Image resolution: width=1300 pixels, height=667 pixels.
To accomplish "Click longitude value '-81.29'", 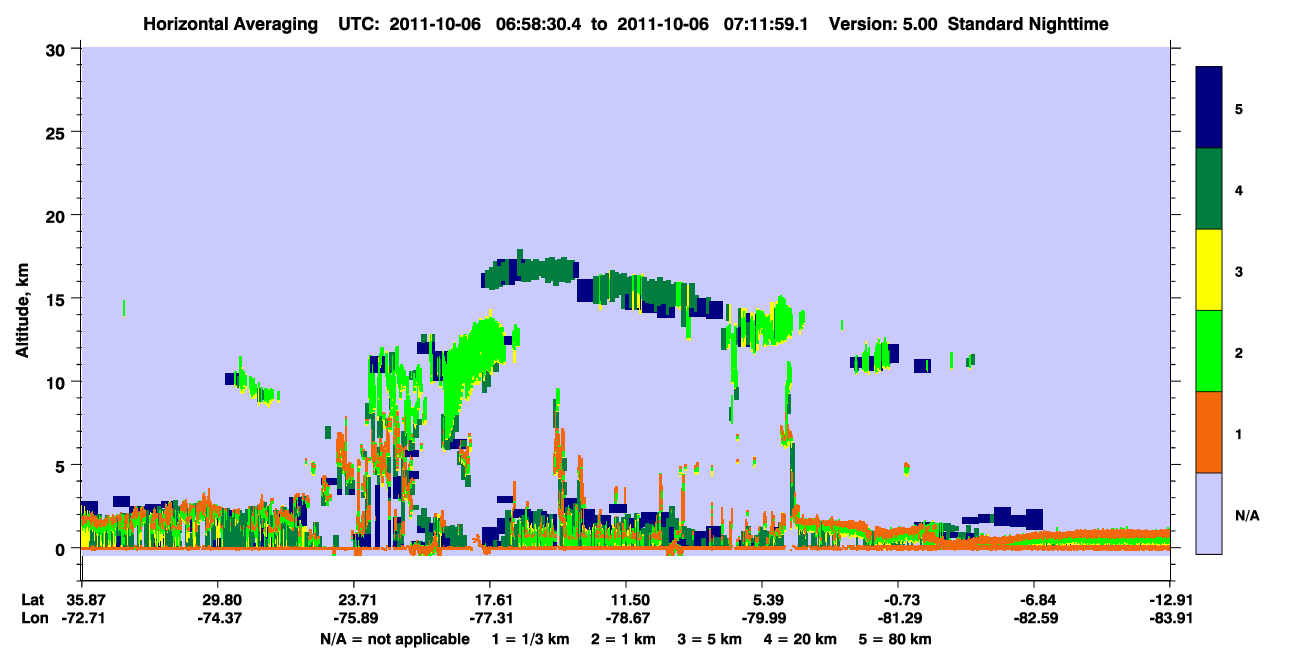I will coord(898,618).
